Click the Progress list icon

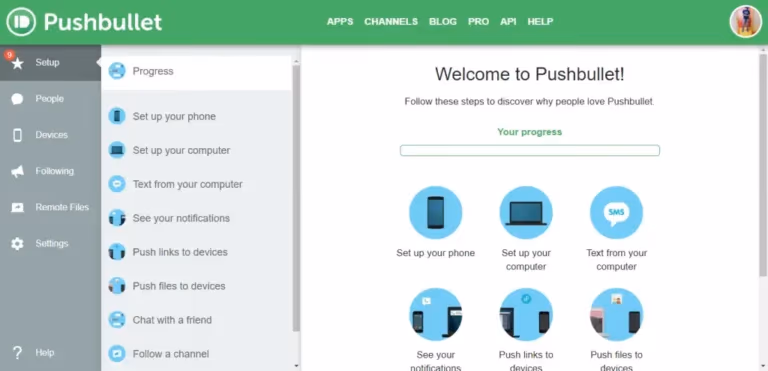pos(117,71)
